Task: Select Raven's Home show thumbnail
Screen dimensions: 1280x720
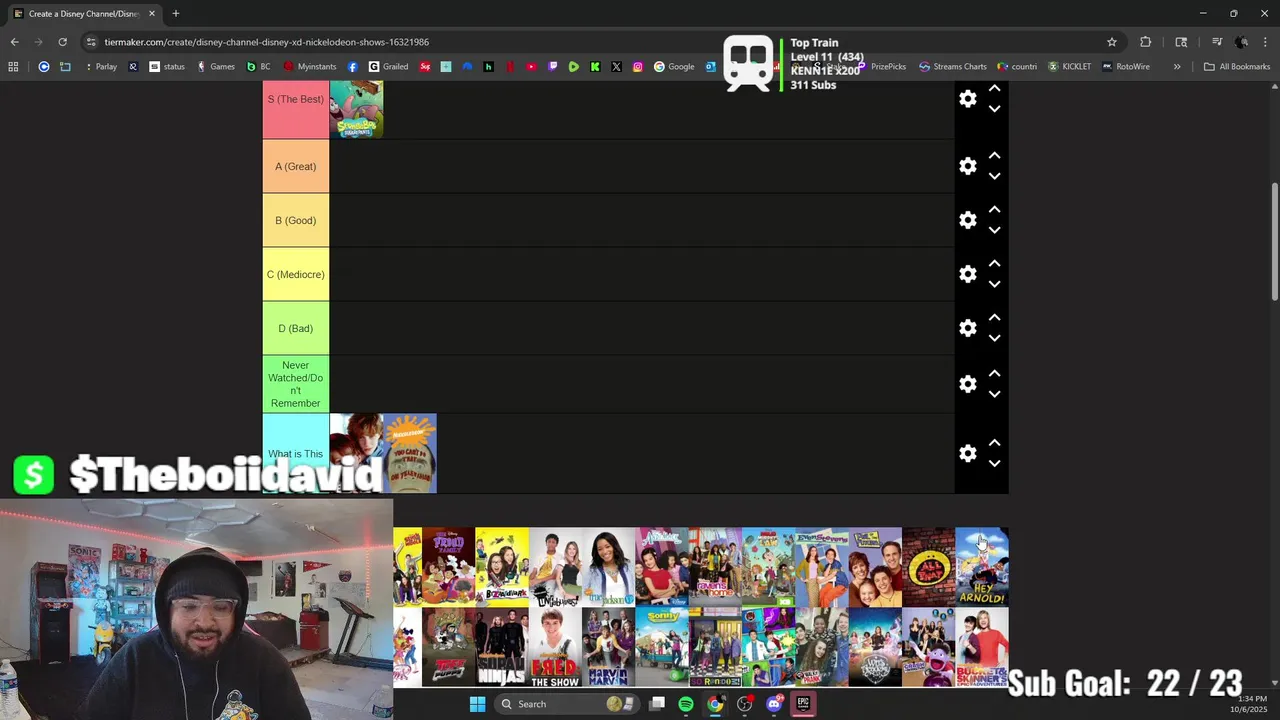Action: coord(715,567)
